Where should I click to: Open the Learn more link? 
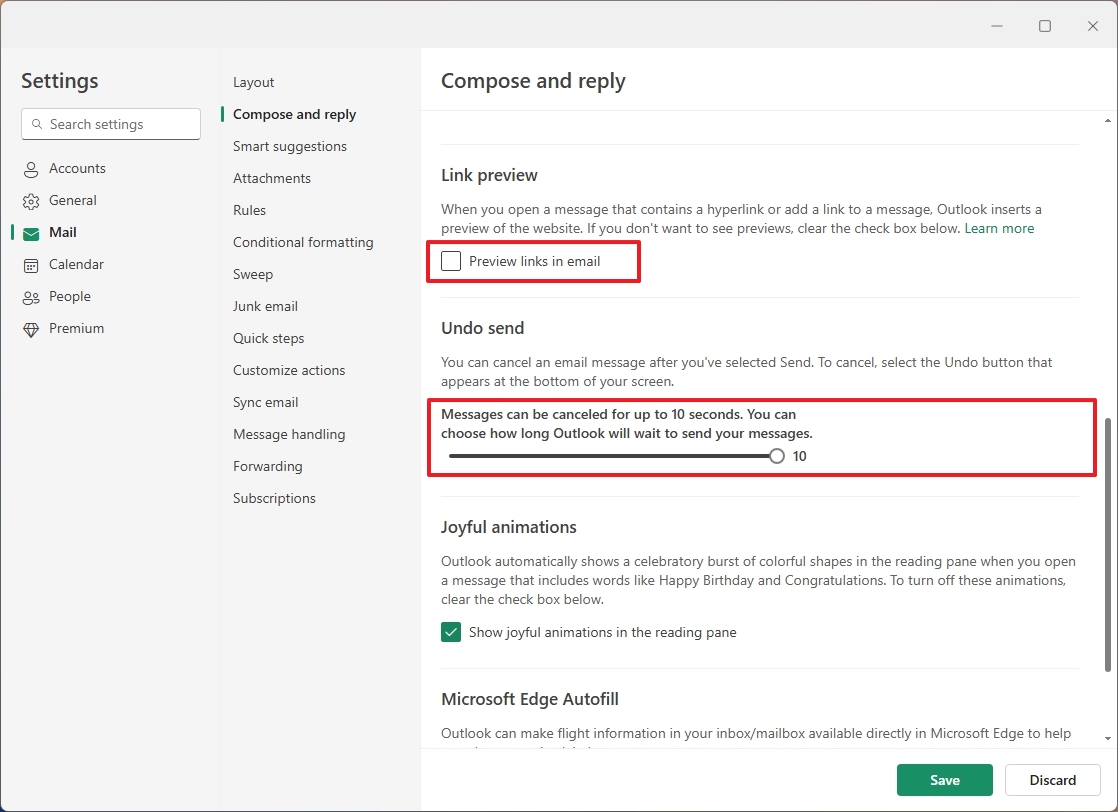pos(999,228)
